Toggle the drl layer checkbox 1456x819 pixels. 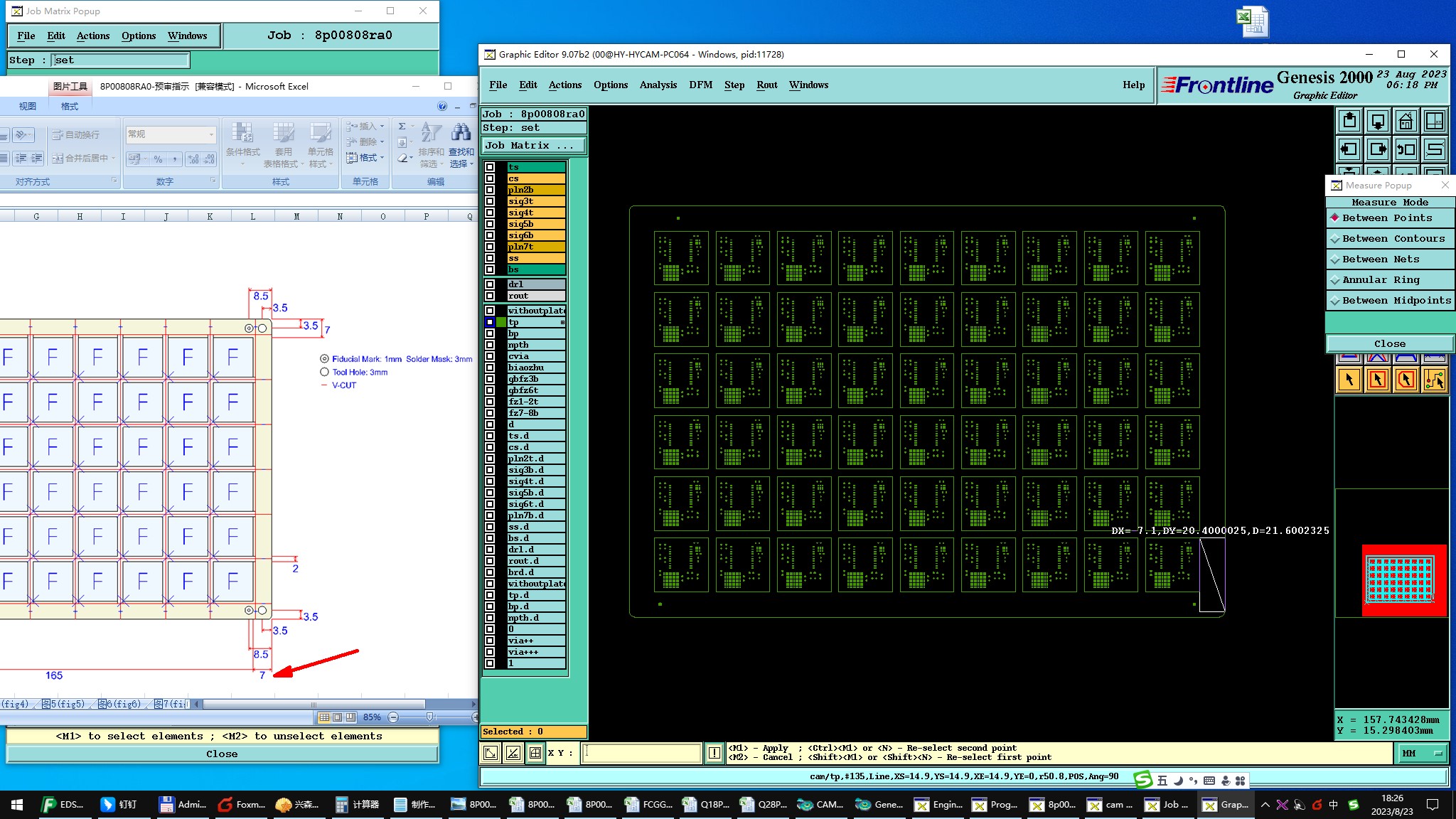[490, 284]
